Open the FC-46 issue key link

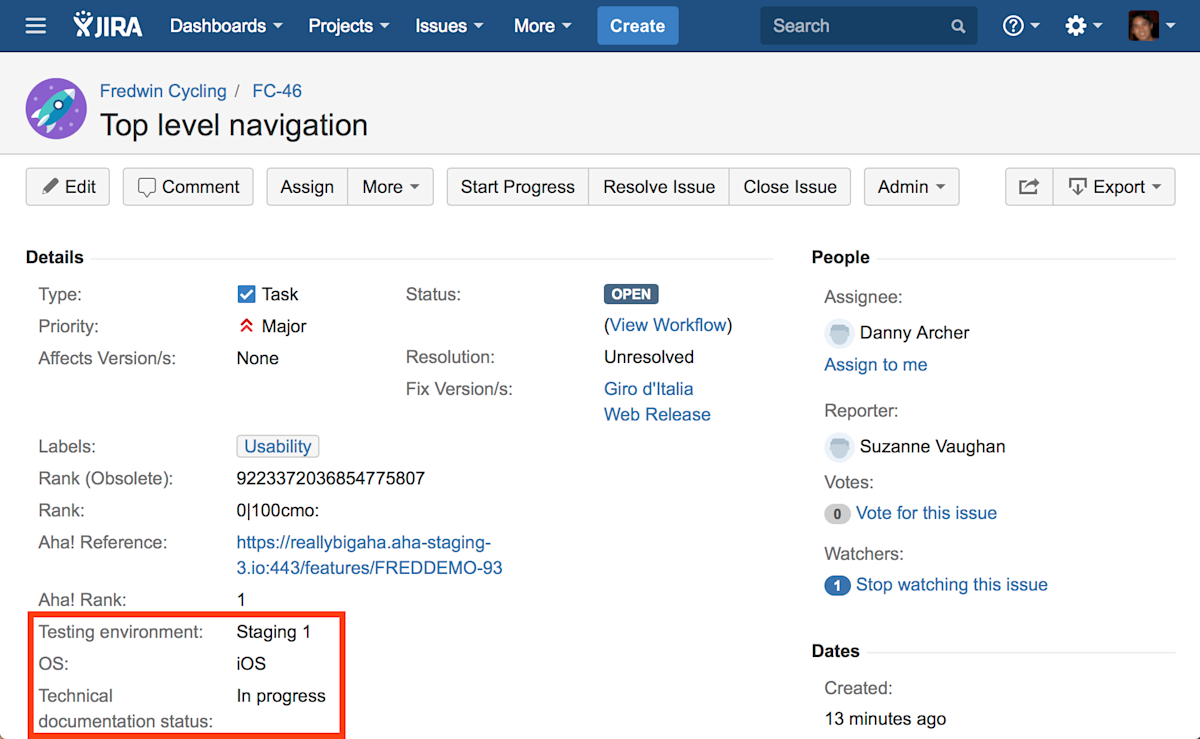point(277,91)
